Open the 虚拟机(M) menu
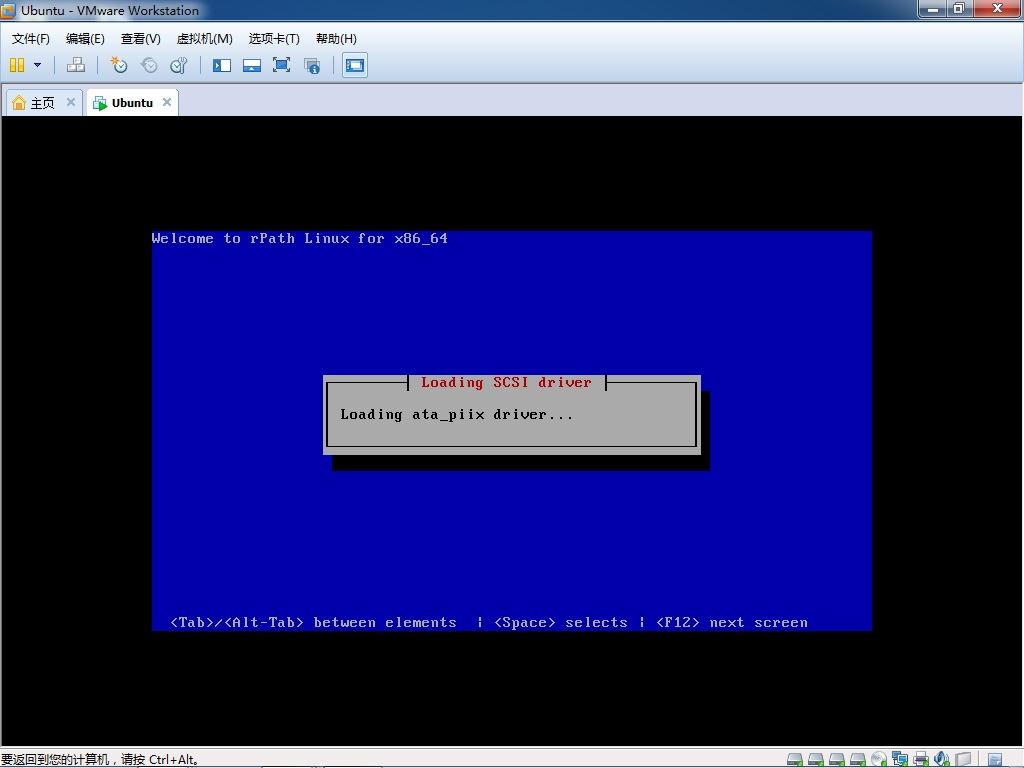Screen dimensions: 1024x768 (204, 39)
